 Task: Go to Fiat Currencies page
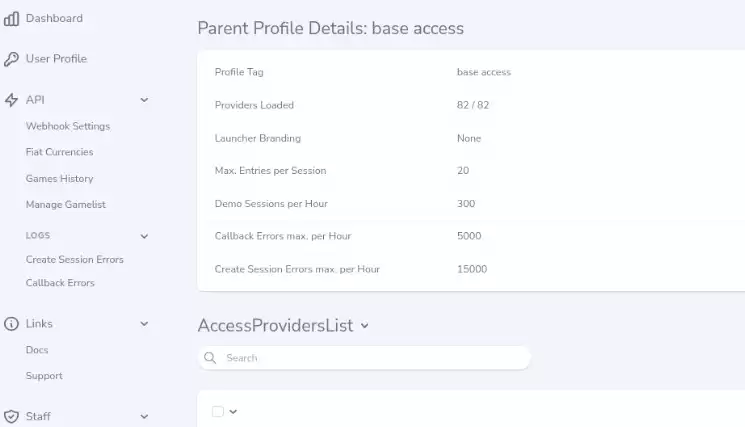[59, 152]
